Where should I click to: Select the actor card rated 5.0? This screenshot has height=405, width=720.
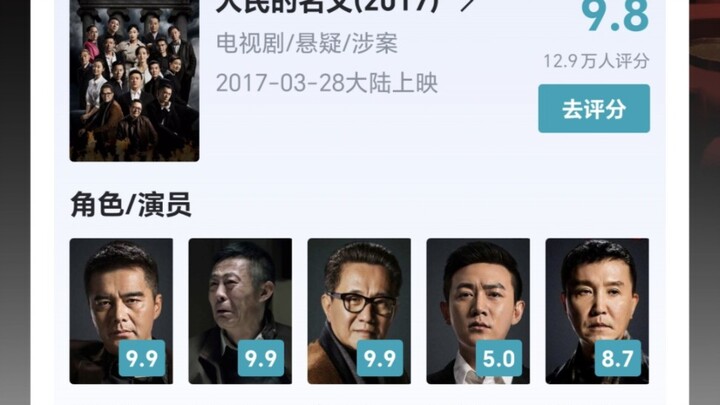tap(478, 311)
